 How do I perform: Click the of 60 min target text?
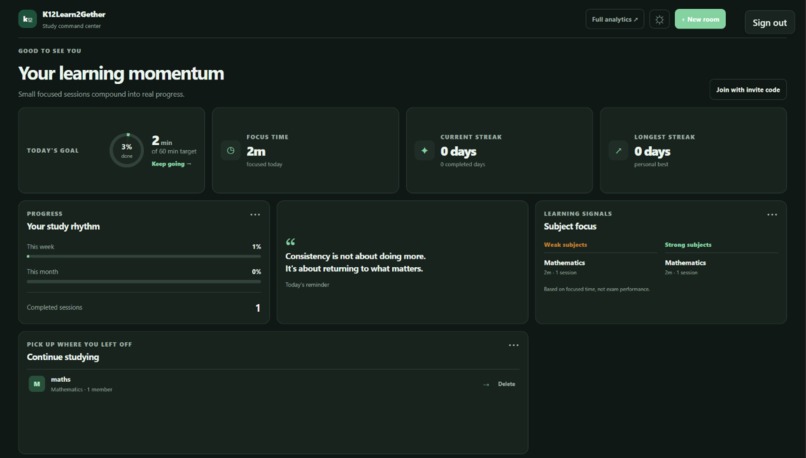click(174, 152)
